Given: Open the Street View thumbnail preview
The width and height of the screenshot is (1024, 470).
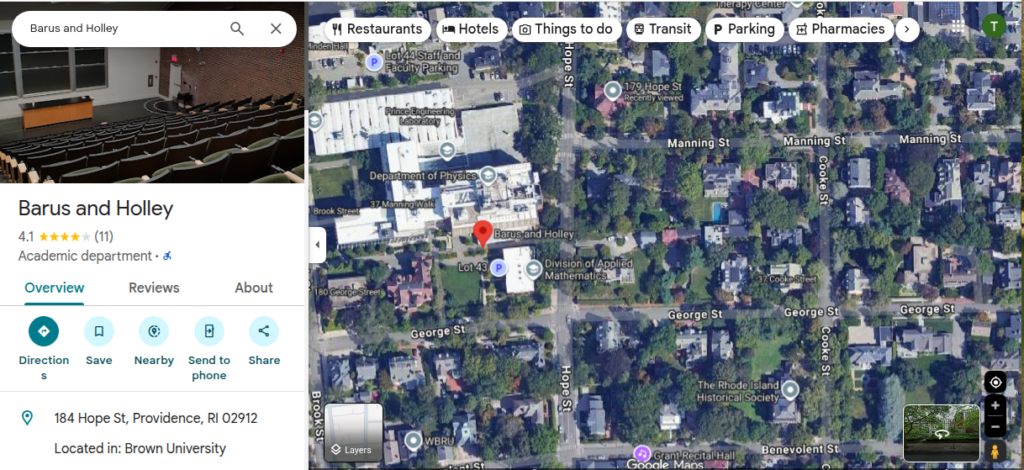Looking at the screenshot, I should [x=941, y=433].
